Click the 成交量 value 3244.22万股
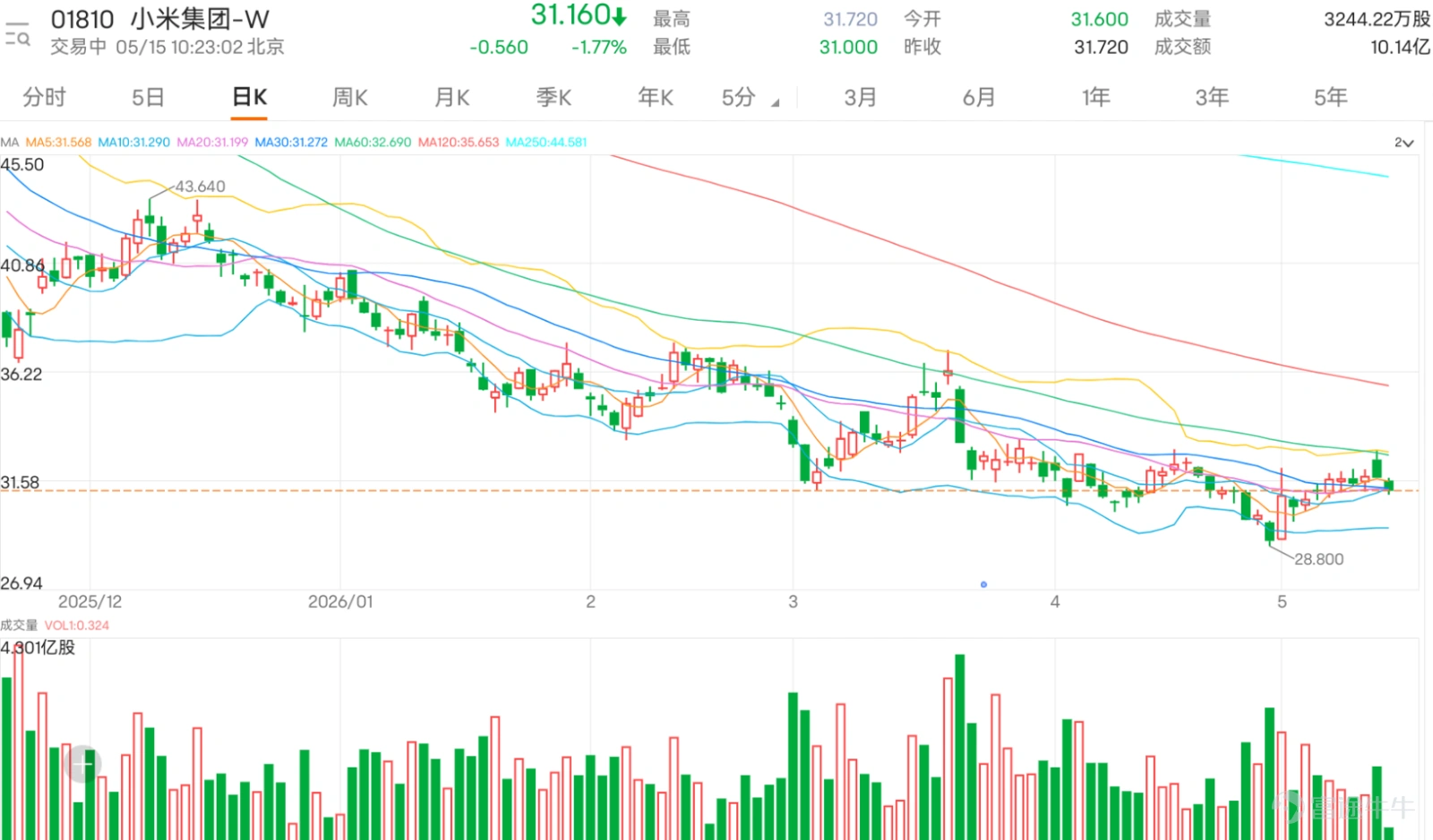The image size is (1433, 840). (x=1377, y=19)
